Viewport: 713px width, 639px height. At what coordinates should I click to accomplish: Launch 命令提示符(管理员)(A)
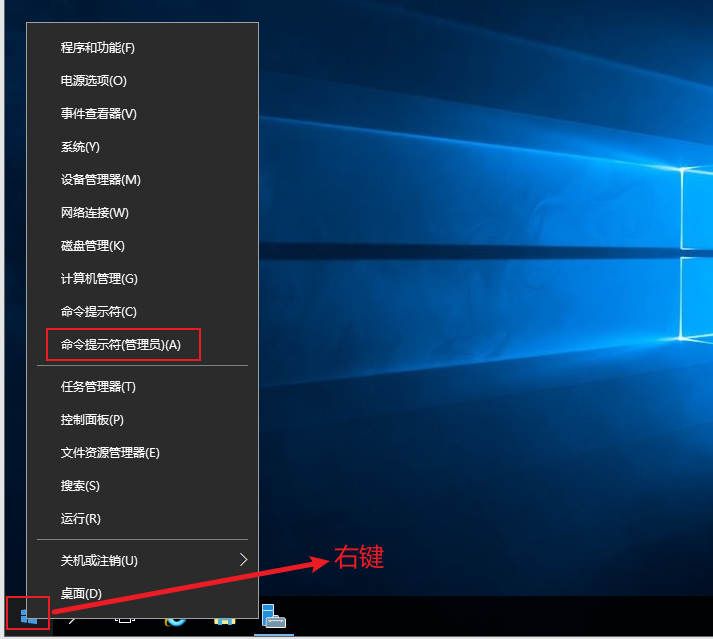pyautogui.click(x=142, y=345)
